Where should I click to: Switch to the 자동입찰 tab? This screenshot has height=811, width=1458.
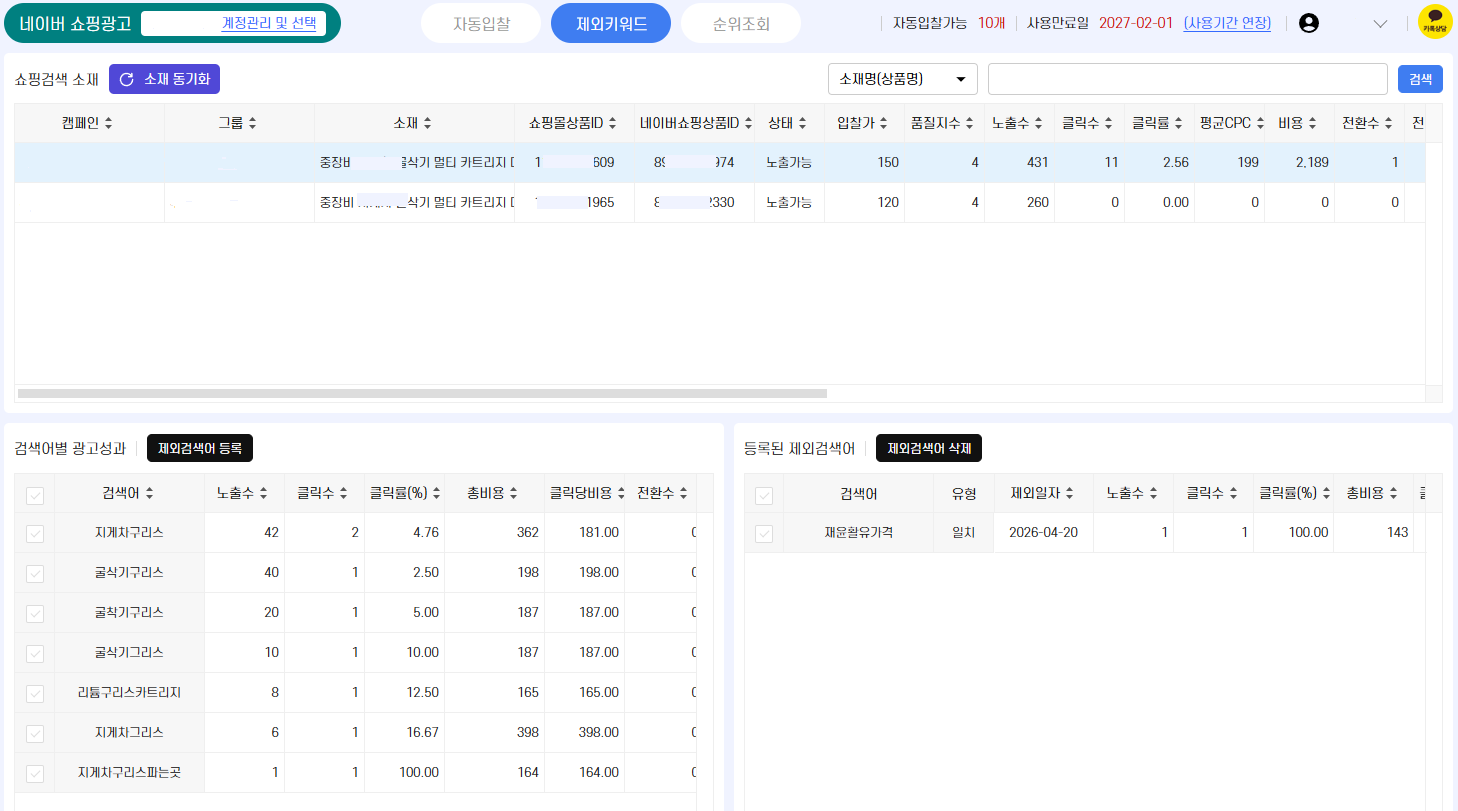(481, 23)
